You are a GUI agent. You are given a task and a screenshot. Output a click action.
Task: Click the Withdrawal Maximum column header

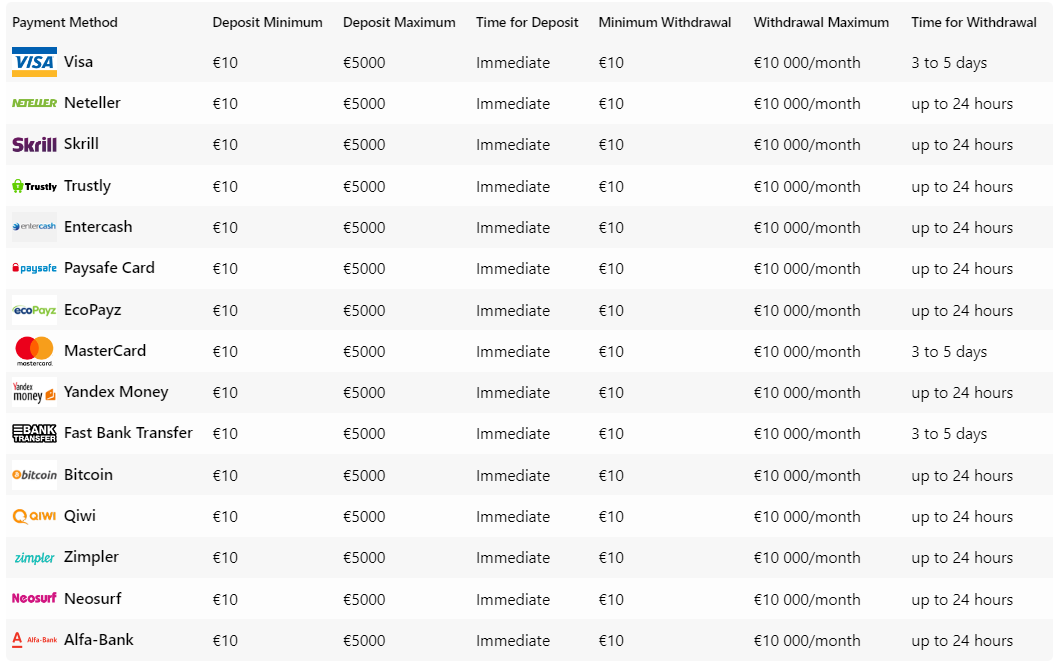coord(821,22)
